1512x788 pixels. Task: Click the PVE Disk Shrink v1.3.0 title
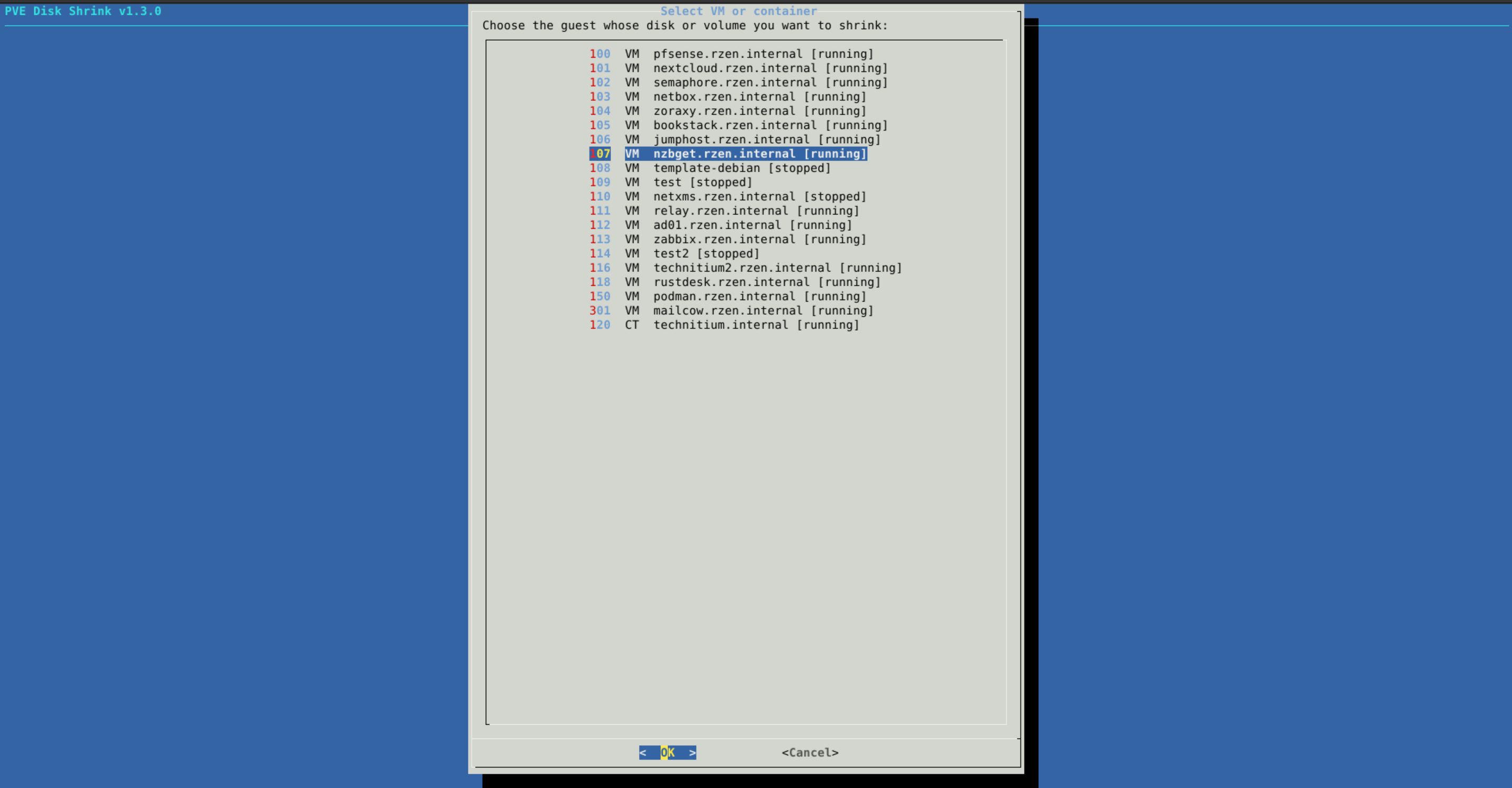83,11
